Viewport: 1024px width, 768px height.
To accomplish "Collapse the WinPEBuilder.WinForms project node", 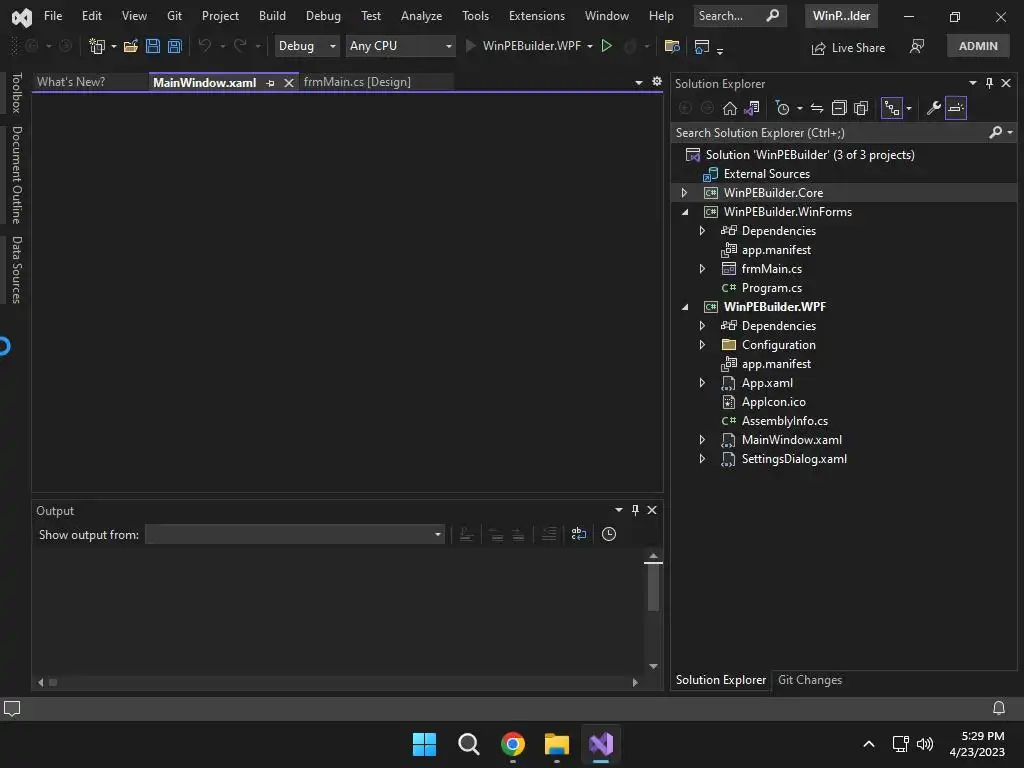I will 684,212.
